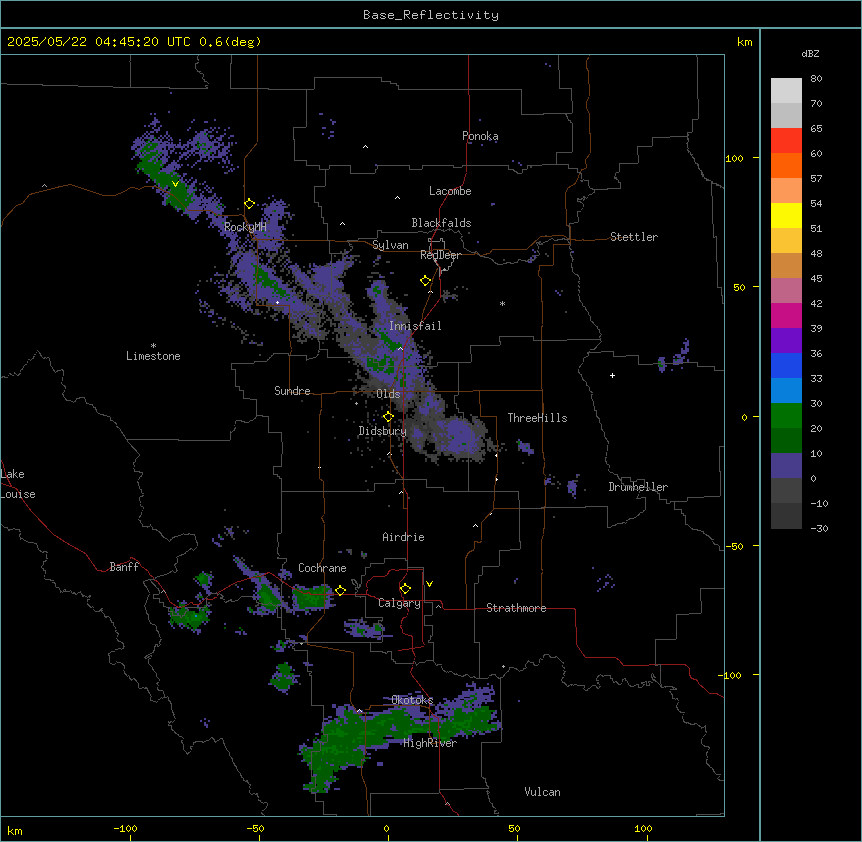Click the Didsbury city label
Image resolution: width=862 pixels, height=842 pixels.
[383, 431]
